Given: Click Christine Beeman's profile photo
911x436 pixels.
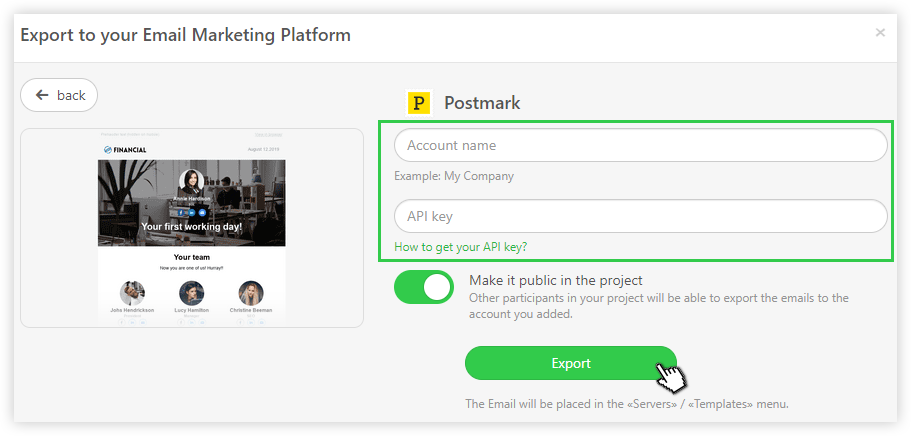Looking at the screenshot, I should click(x=251, y=292).
